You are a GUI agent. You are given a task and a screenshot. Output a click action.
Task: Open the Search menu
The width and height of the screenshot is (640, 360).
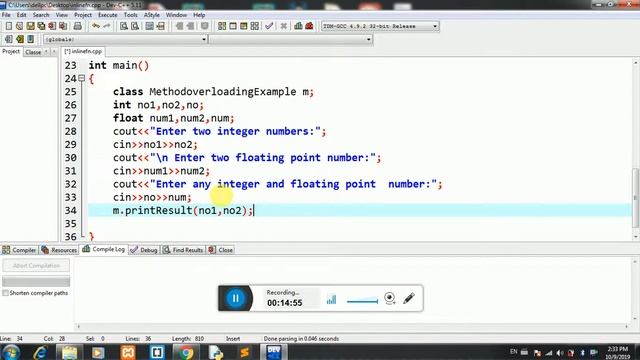point(41,15)
